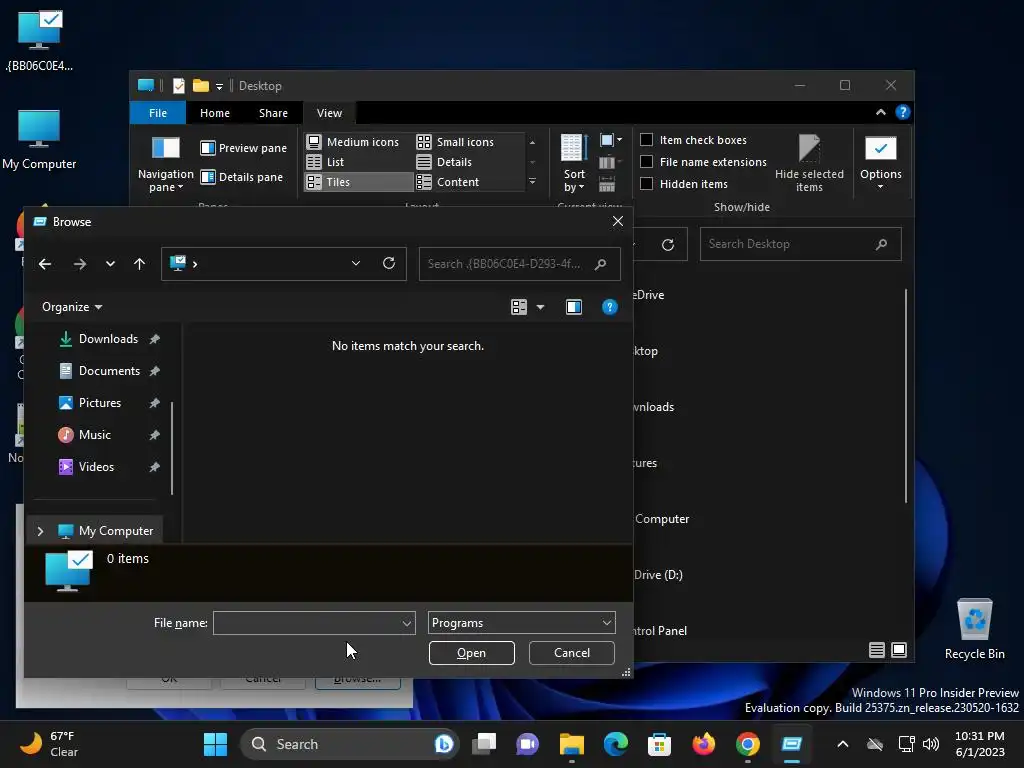1024x768 pixels.
Task: Switch to details view icon in Desktop window corner
Action: click(876, 650)
